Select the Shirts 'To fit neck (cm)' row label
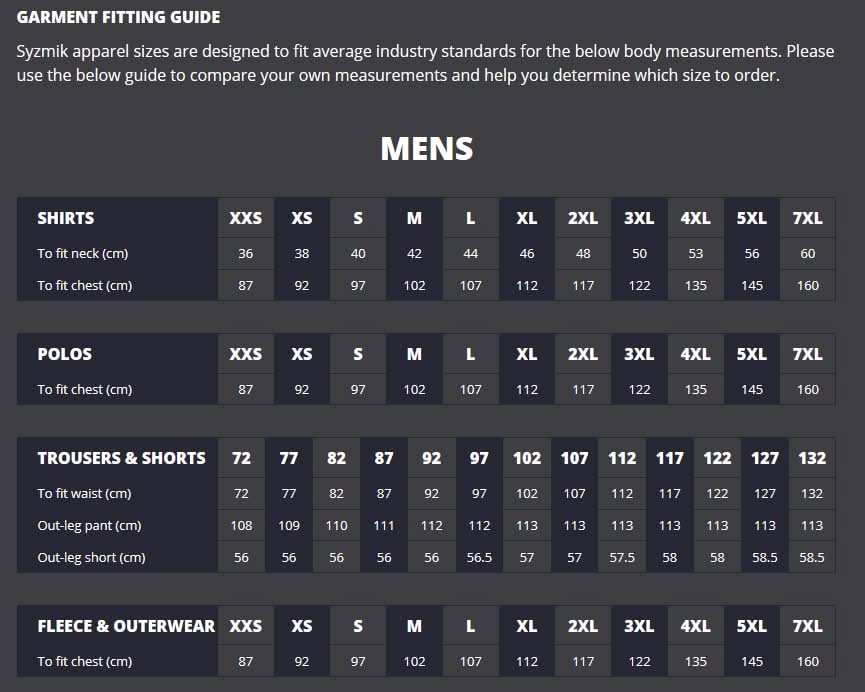The image size is (865, 692). (83, 254)
